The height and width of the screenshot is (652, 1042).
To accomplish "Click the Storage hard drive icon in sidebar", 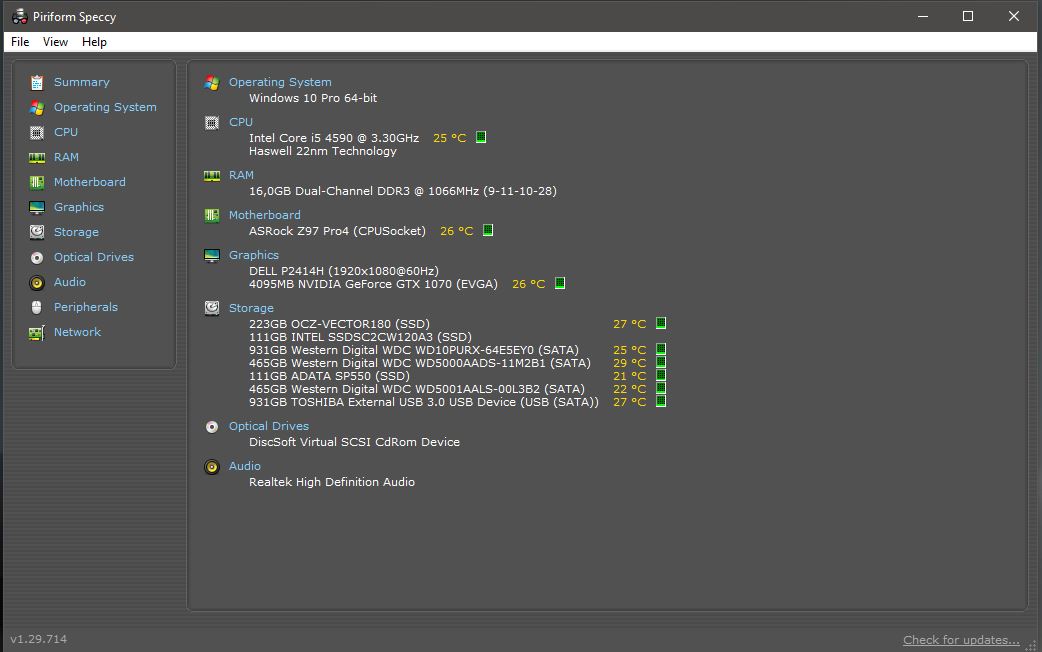I will coord(37,232).
